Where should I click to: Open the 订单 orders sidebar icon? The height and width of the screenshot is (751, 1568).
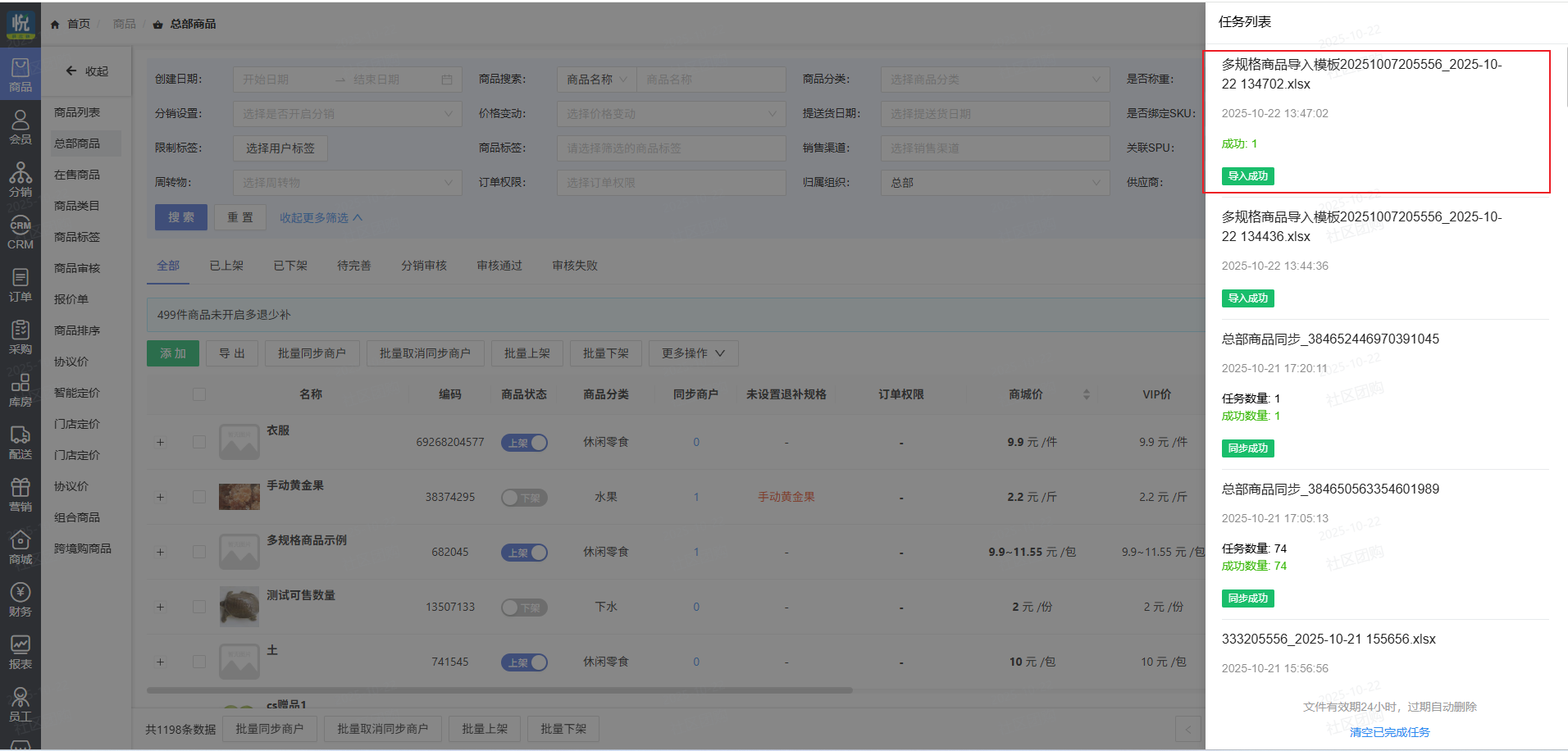point(20,284)
